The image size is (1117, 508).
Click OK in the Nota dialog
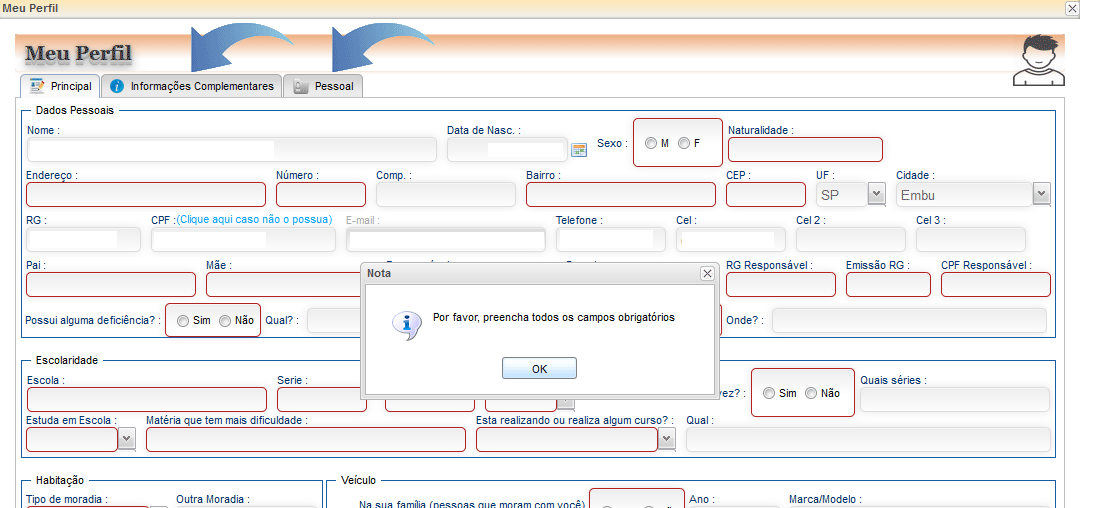[x=539, y=368]
